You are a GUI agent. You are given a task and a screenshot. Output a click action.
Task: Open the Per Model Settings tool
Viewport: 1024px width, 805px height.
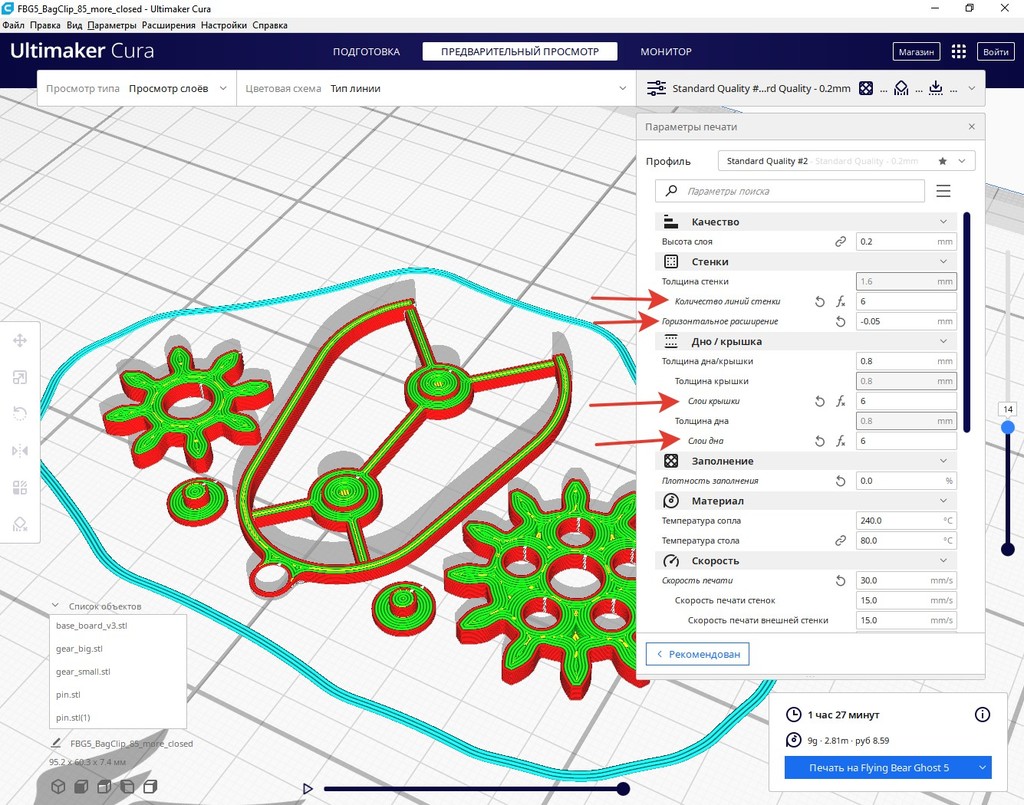point(20,488)
